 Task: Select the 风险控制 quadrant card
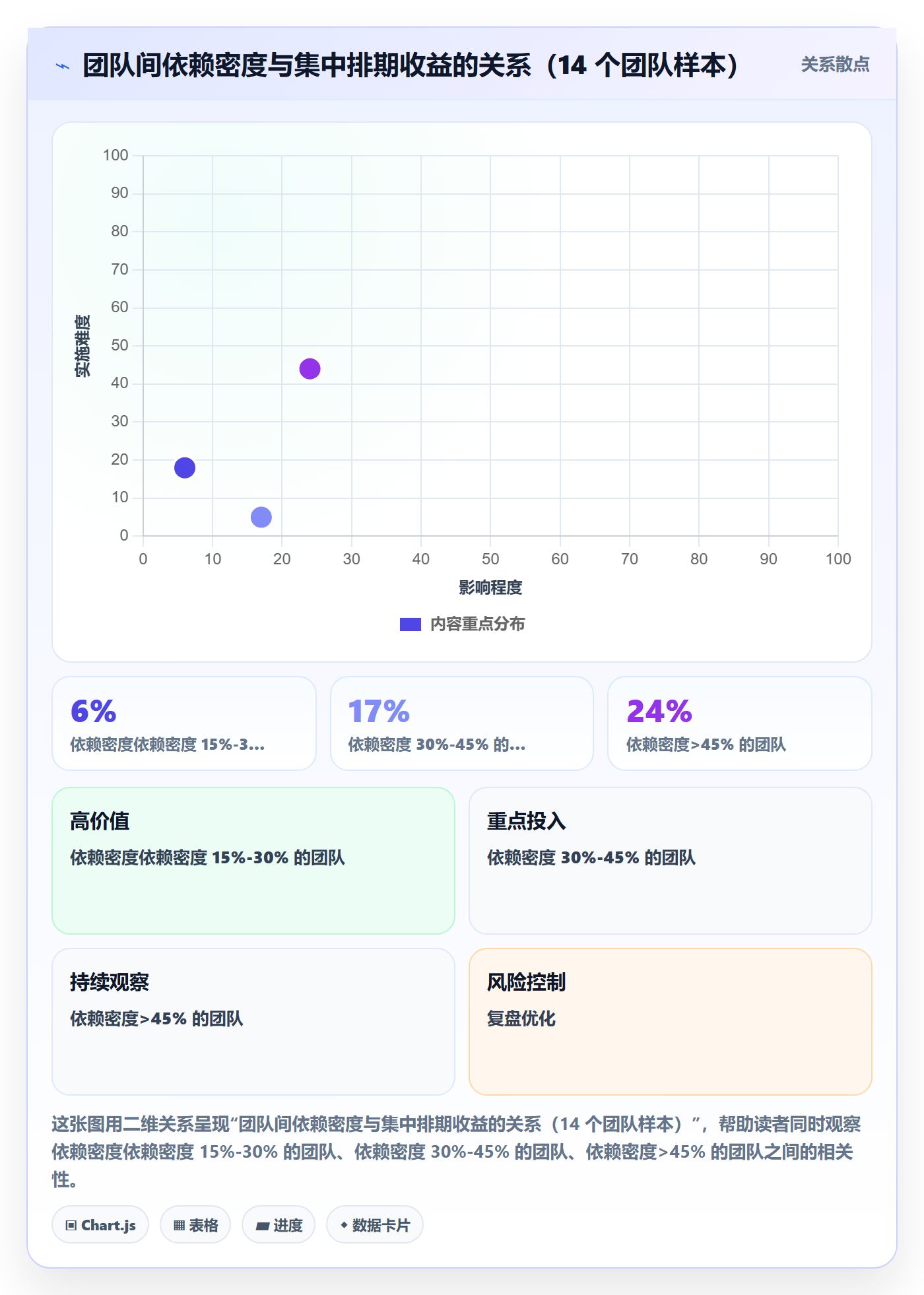pyautogui.click(x=671, y=1022)
